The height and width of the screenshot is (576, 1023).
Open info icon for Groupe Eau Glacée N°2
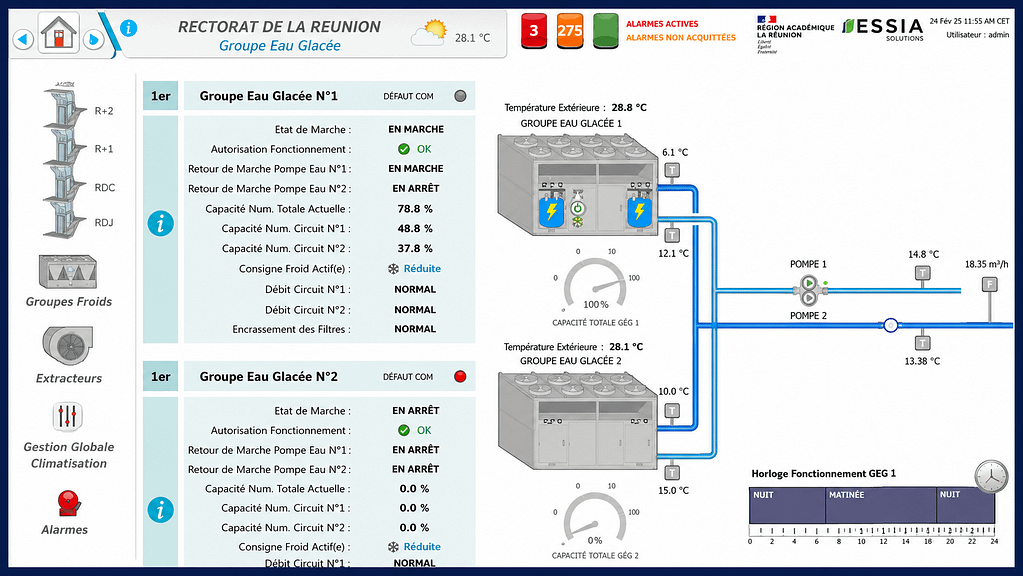tap(160, 509)
